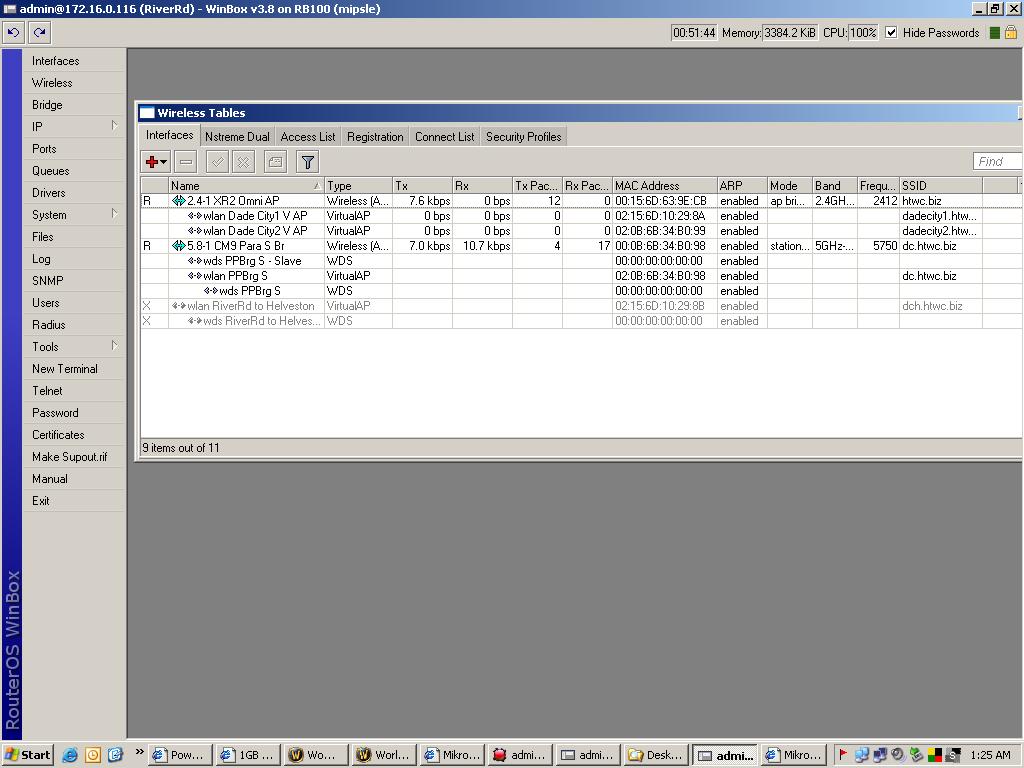The height and width of the screenshot is (768, 1024).
Task: Click the Redo arrow icon
Action: tap(40, 32)
